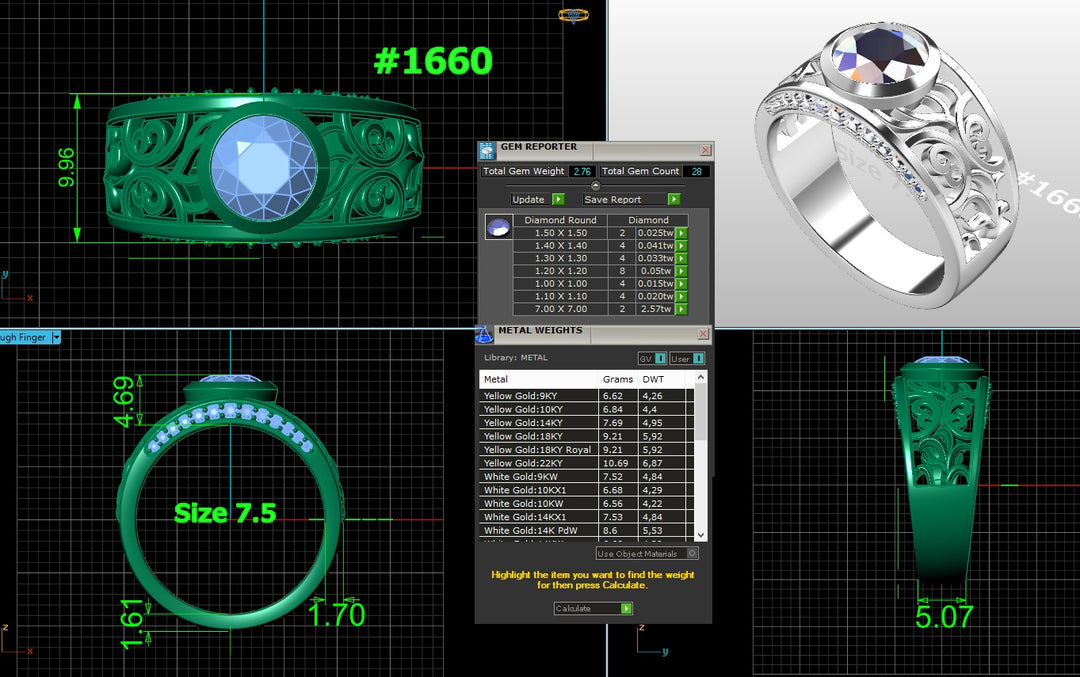Click the gem ring icon in top viewport corner
The height and width of the screenshot is (677, 1080).
click(x=572, y=15)
